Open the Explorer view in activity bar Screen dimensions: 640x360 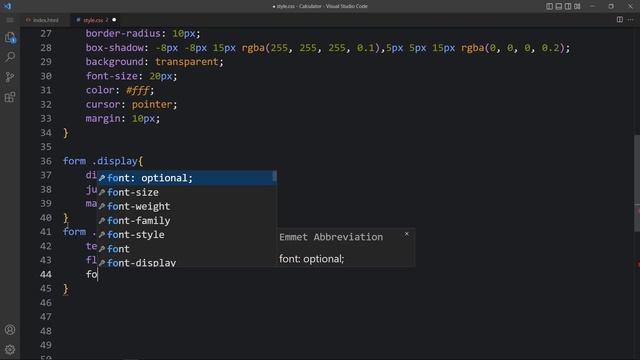(10, 38)
